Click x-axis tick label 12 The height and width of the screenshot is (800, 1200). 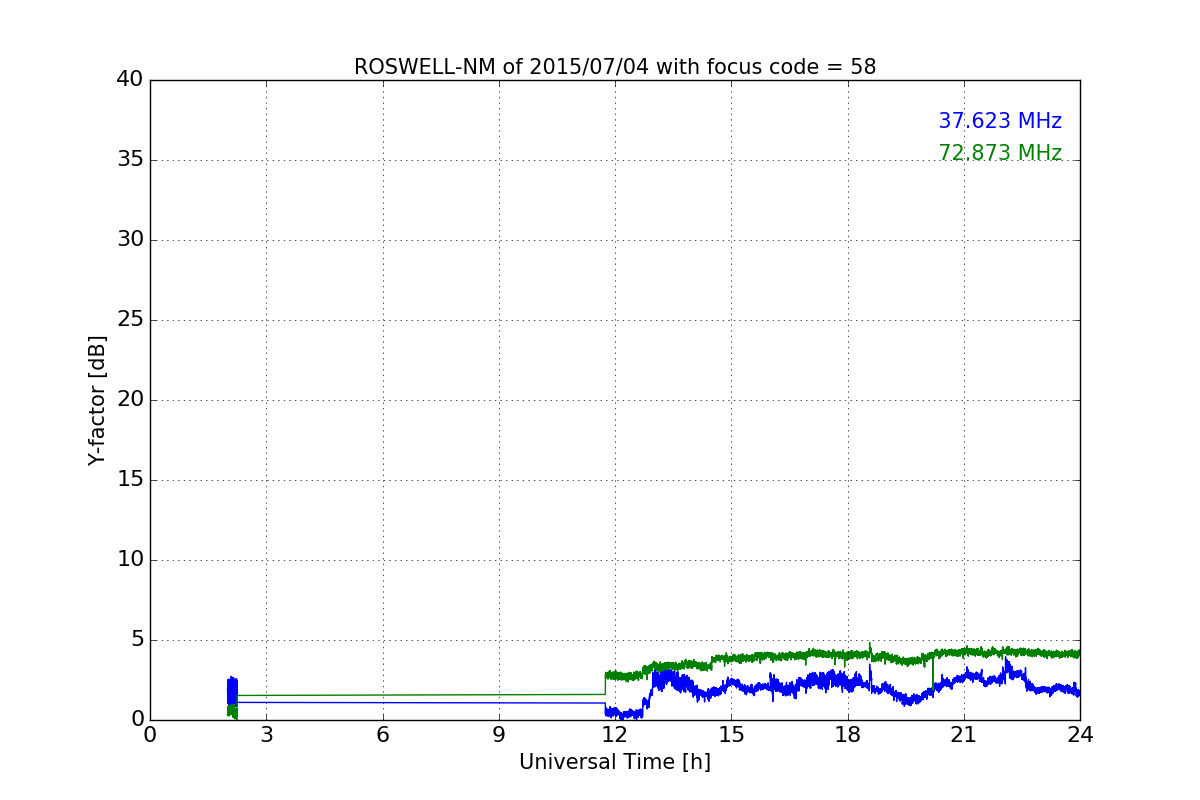(x=615, y=735)
